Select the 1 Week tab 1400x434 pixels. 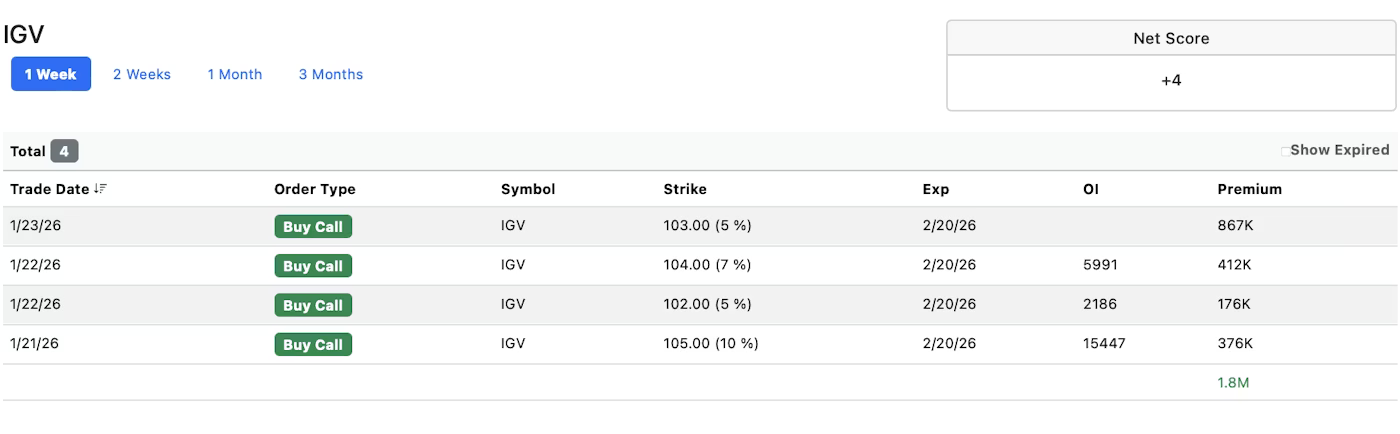pos(51,74)
